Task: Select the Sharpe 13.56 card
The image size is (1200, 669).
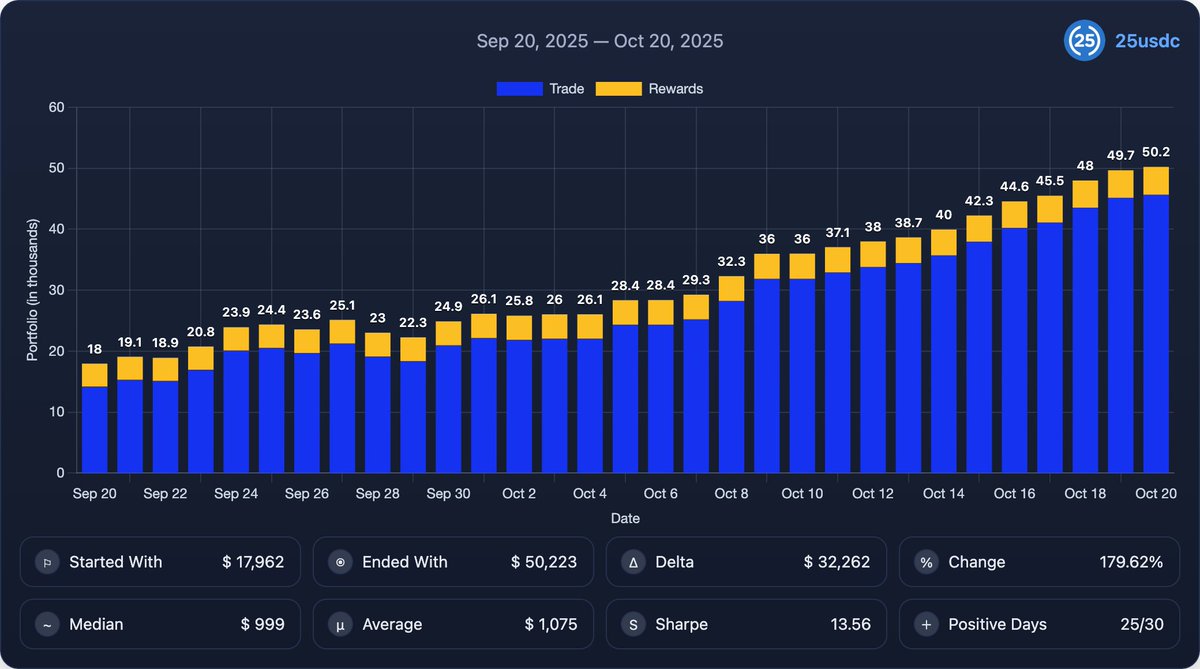Action: pos(746,624)
